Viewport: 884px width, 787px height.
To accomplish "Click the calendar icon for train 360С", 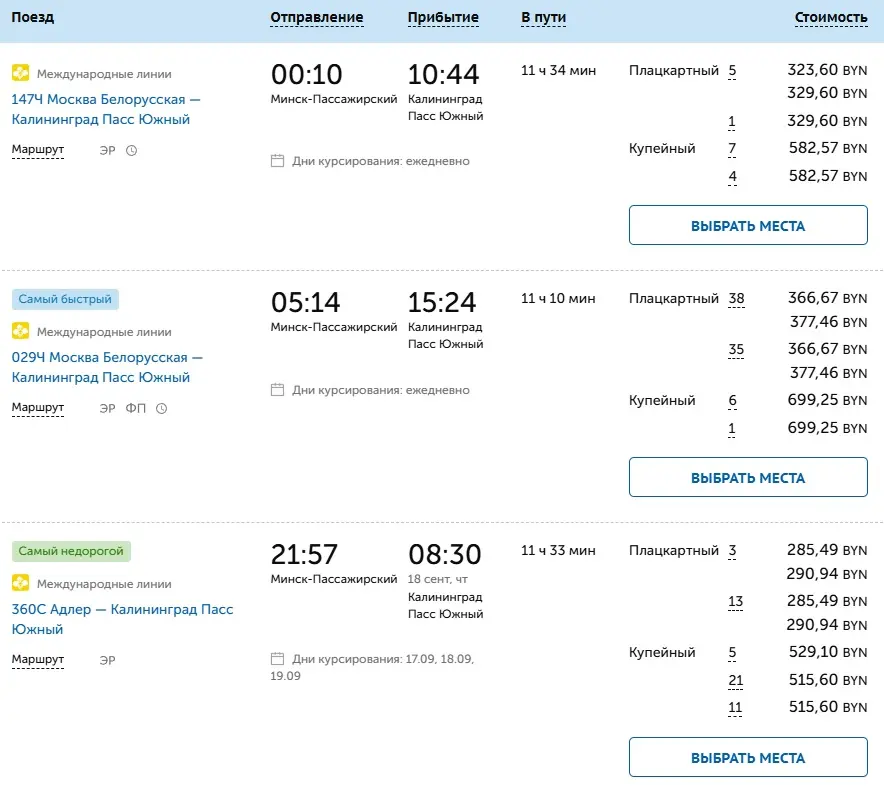I will click(x=278, y=659).
